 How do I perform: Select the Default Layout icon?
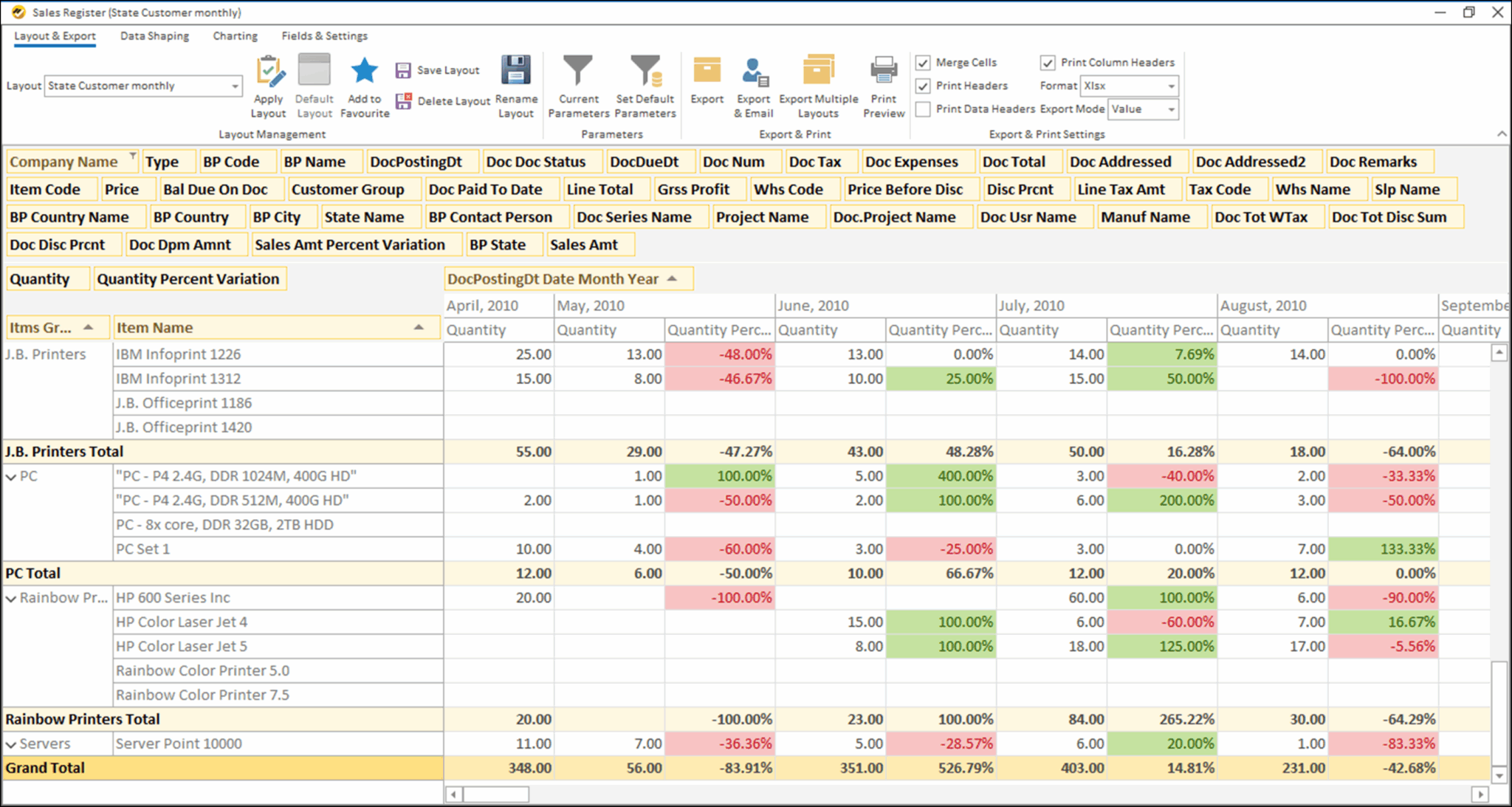tap(314, 85)
